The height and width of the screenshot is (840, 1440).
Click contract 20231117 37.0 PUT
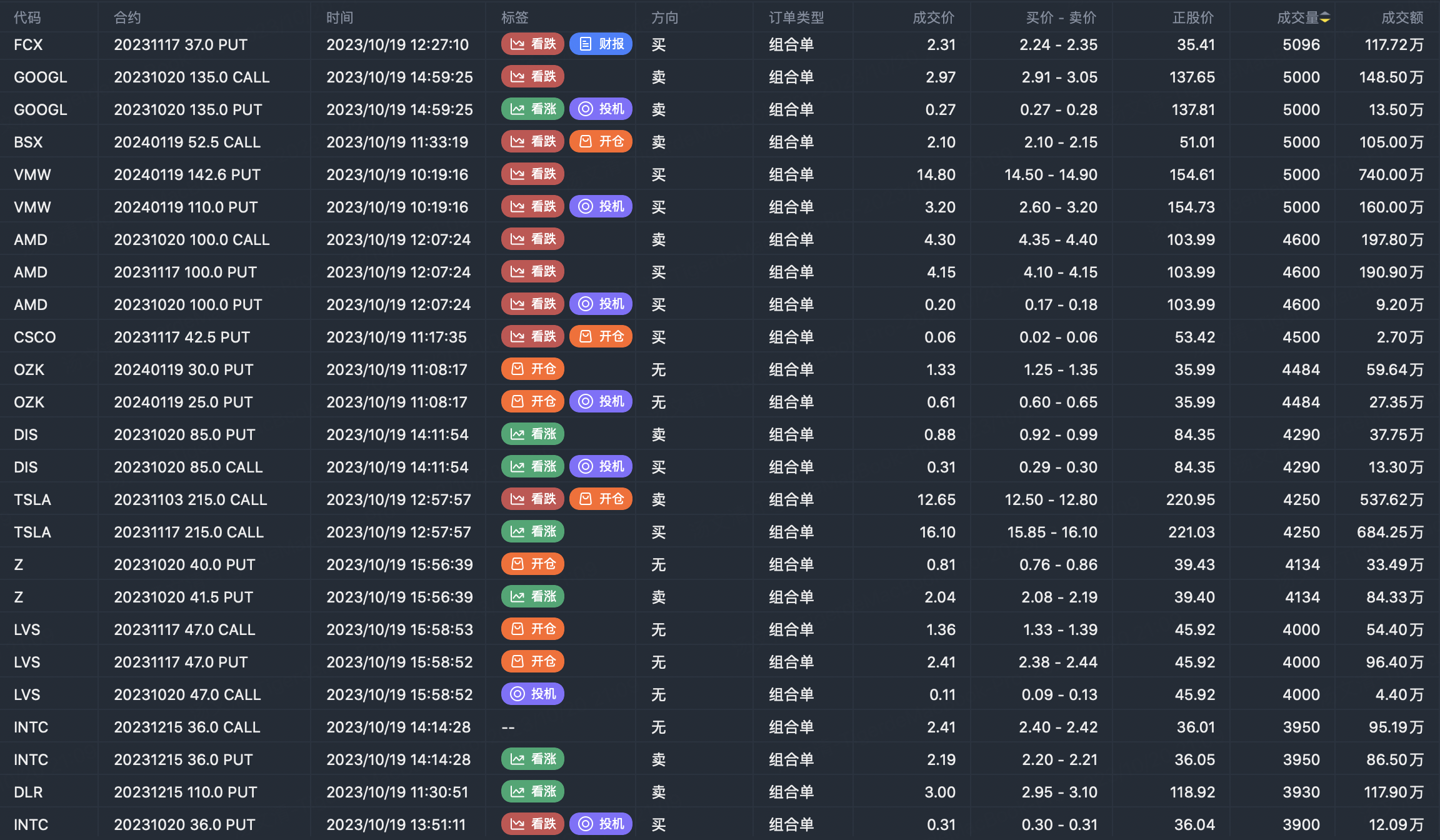pyautogui.click(x=181, y=45)
